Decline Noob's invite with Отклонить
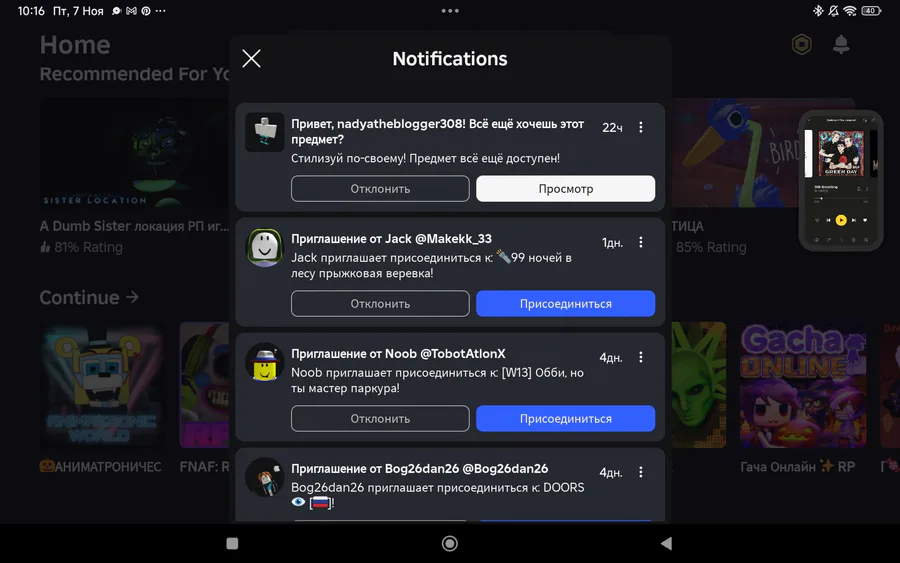The height and width of the screenshot is (563, 900). tap(380, 418)
